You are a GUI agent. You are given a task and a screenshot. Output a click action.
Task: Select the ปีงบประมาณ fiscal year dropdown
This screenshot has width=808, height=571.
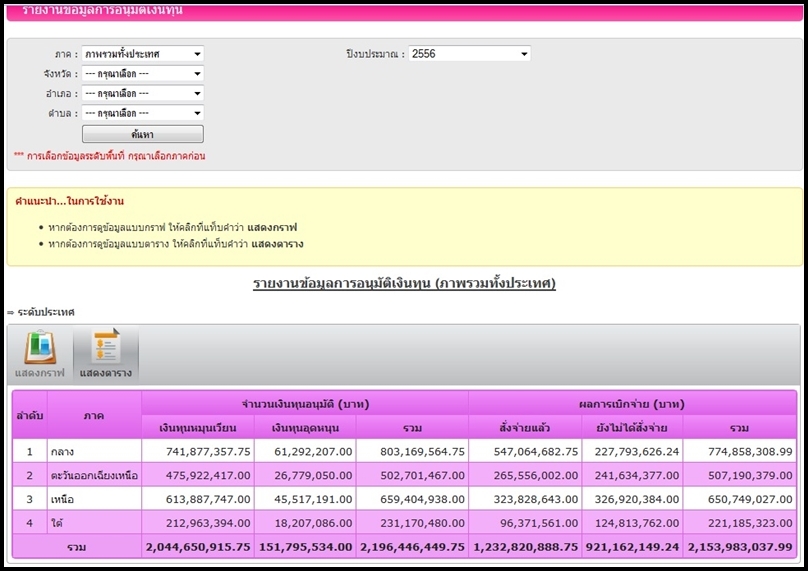[x=469, y=54]
